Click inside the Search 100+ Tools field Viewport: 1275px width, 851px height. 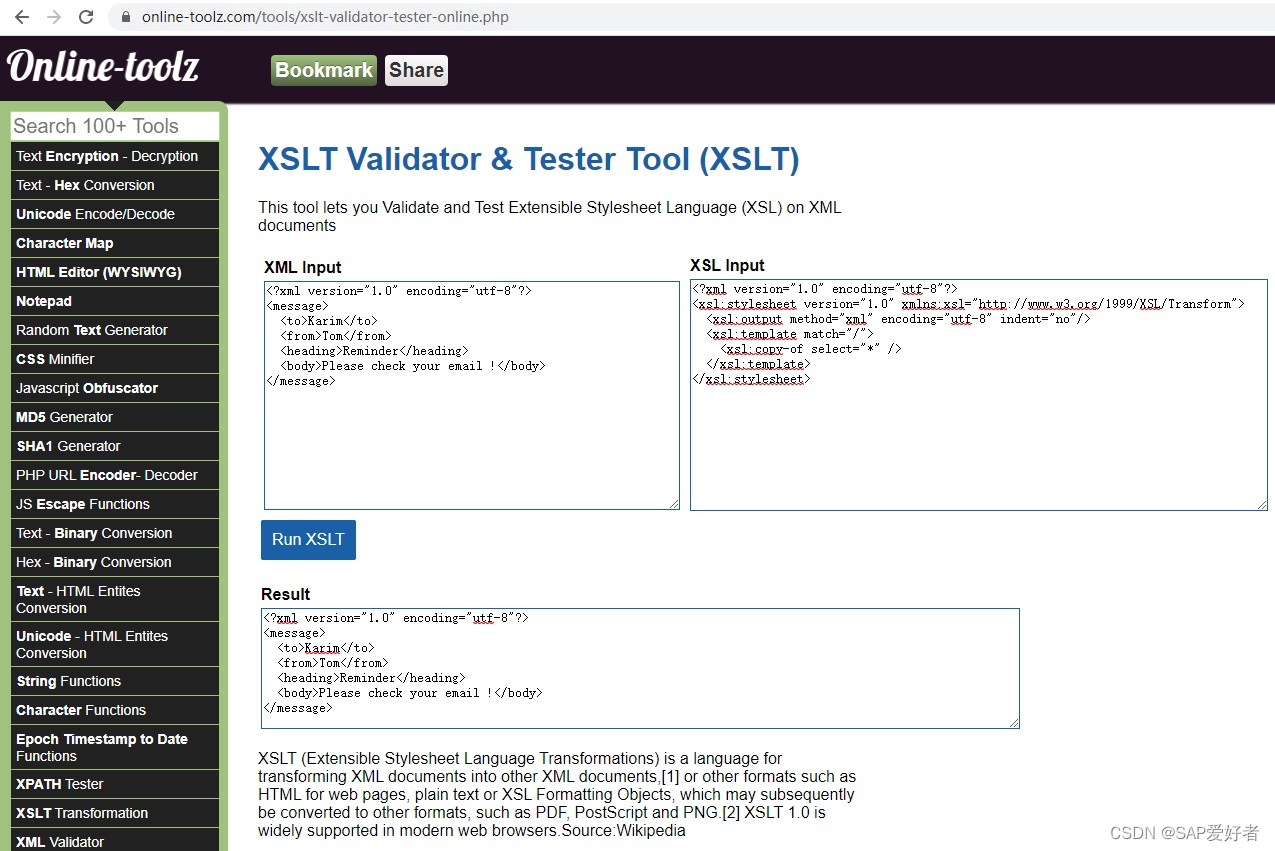pos(114,125)
